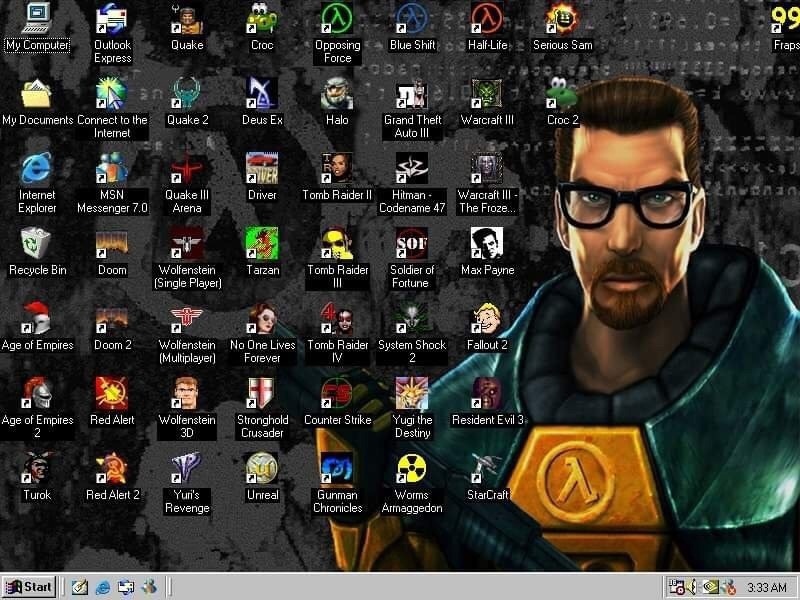Select the Grand Theft Auto III icon
Viewport: 800px width, 600px height.
click(412, 94)
